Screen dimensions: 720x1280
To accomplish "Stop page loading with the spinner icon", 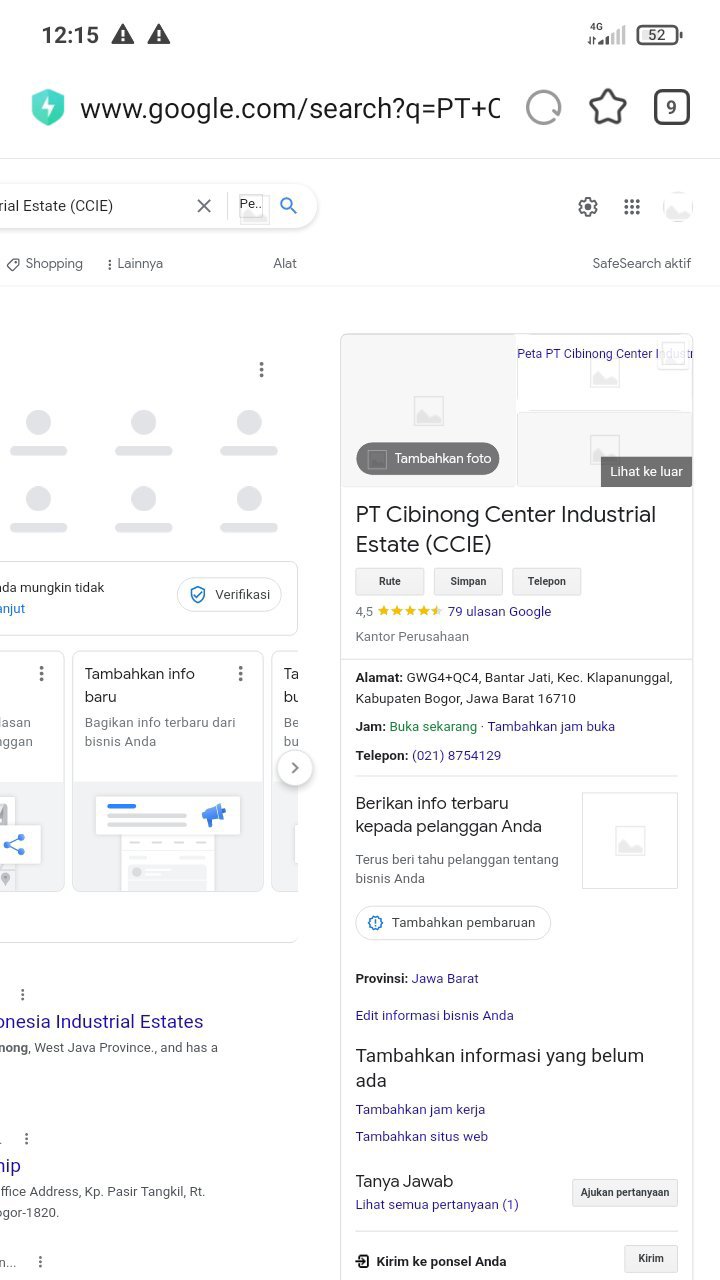I will coord(543,108).
